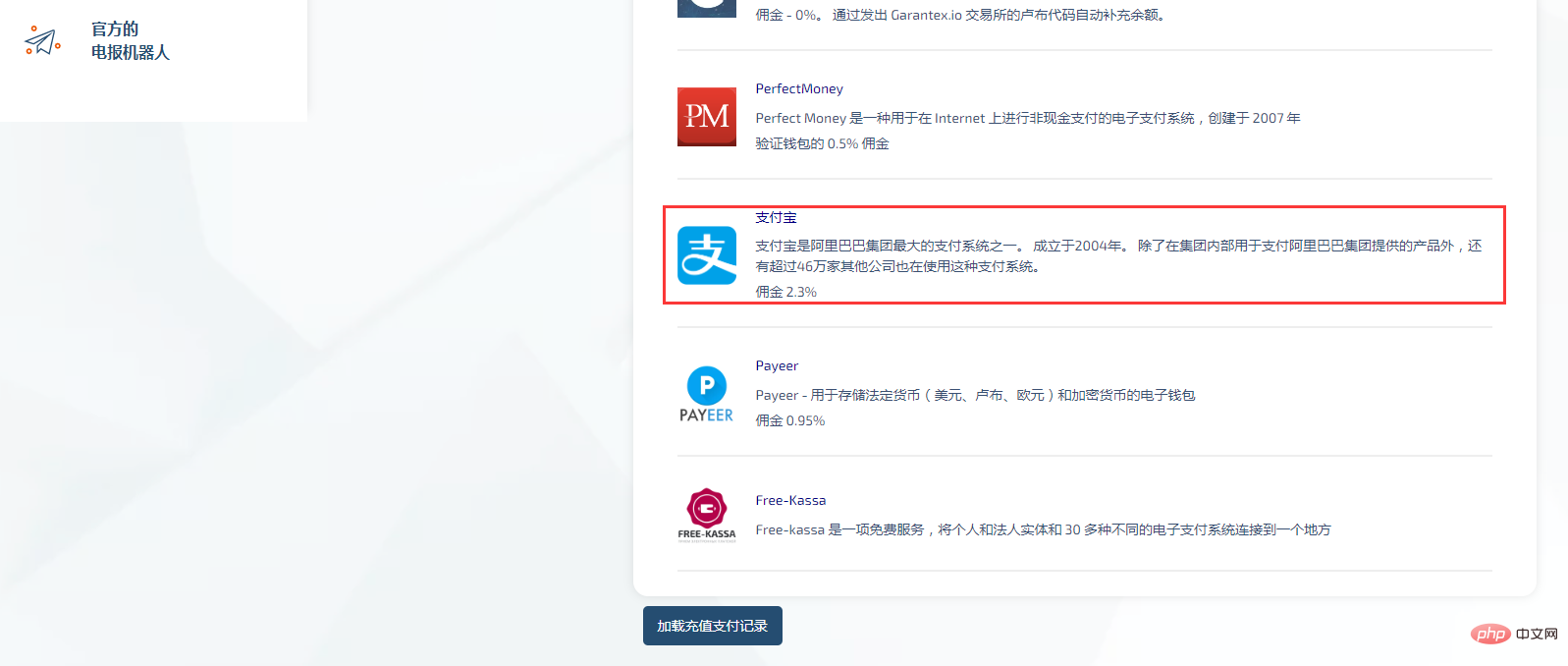Click the Alipay description paragraph
The image size is (1568, 666).
1118,255
